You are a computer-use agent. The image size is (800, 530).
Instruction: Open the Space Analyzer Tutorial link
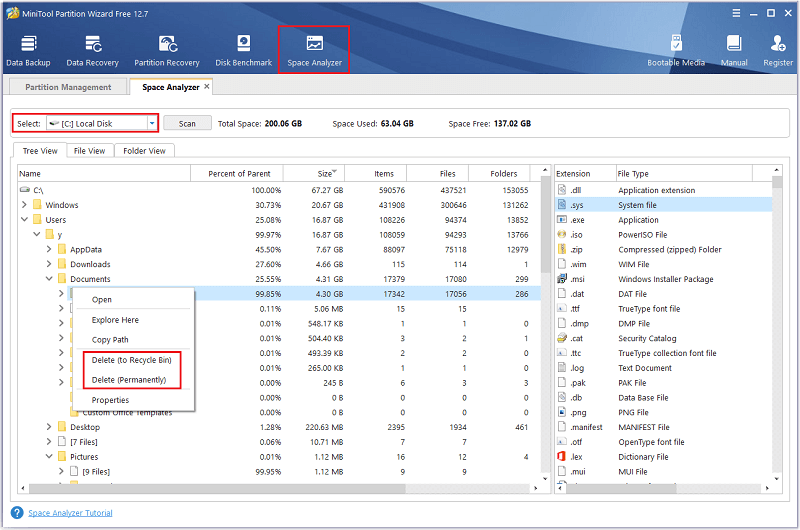click(x=70, y=513)
